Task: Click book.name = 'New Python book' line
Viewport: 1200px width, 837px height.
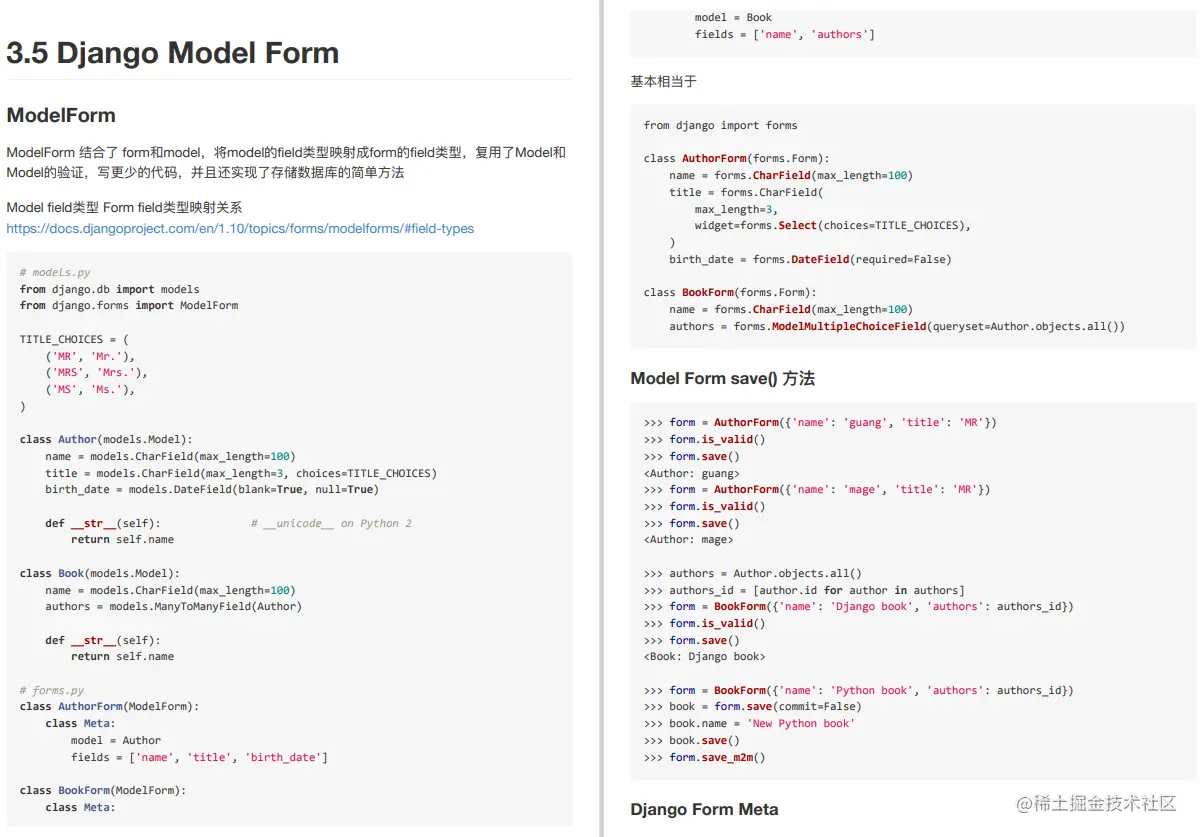Action: point(750,723)
